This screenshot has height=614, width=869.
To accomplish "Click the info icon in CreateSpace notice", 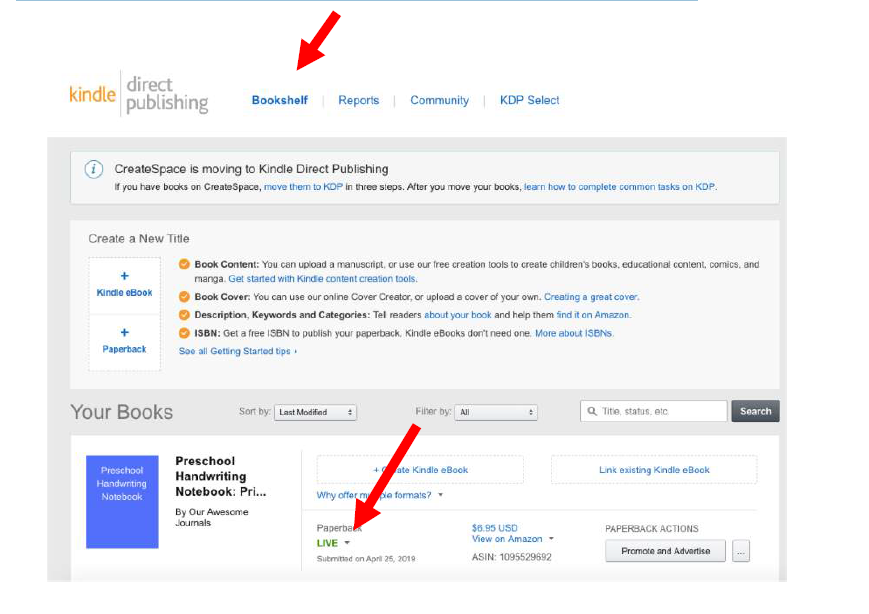I will tap(94, 169).
